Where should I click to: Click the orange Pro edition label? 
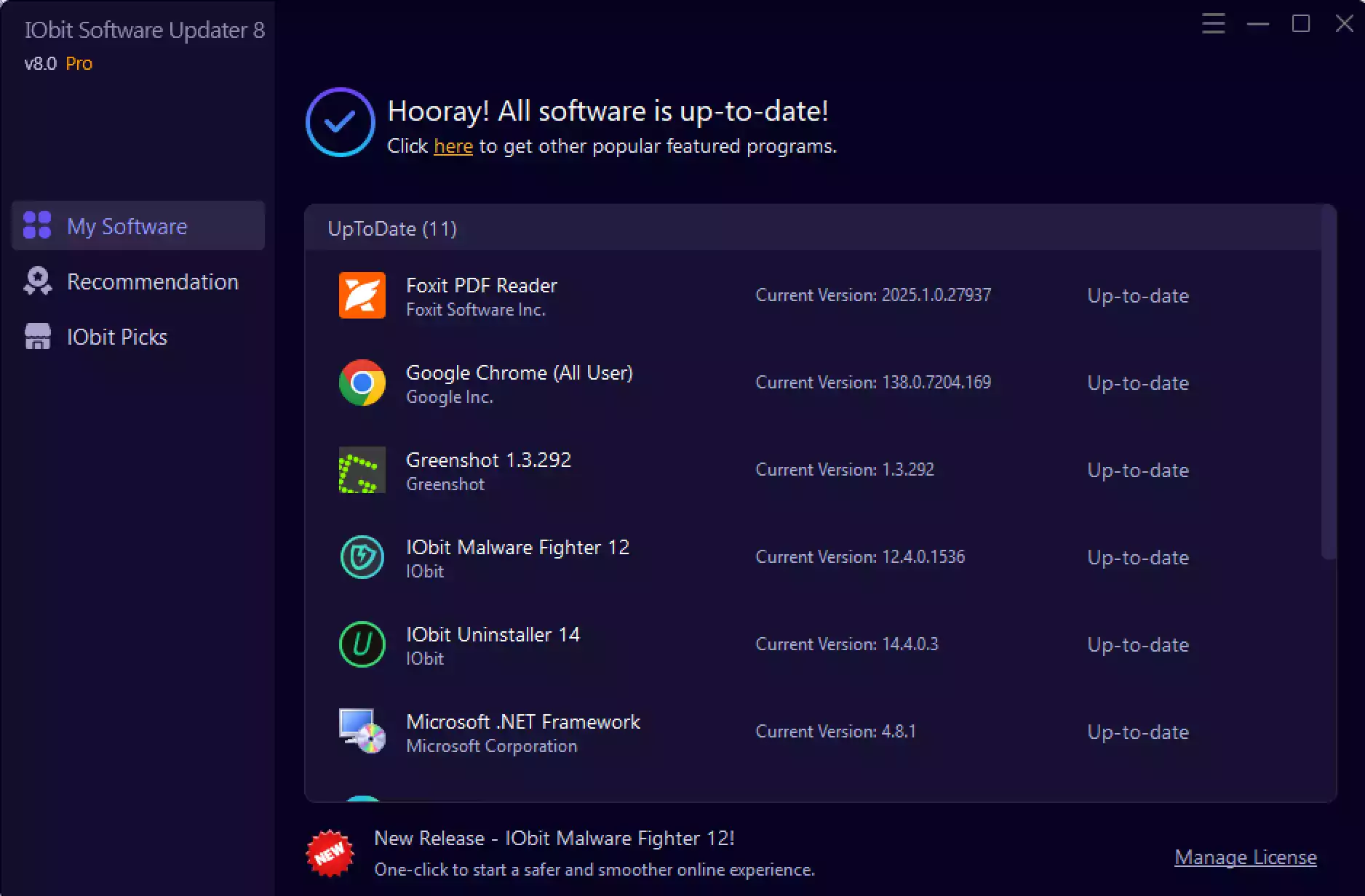click(x=79, y=63)
